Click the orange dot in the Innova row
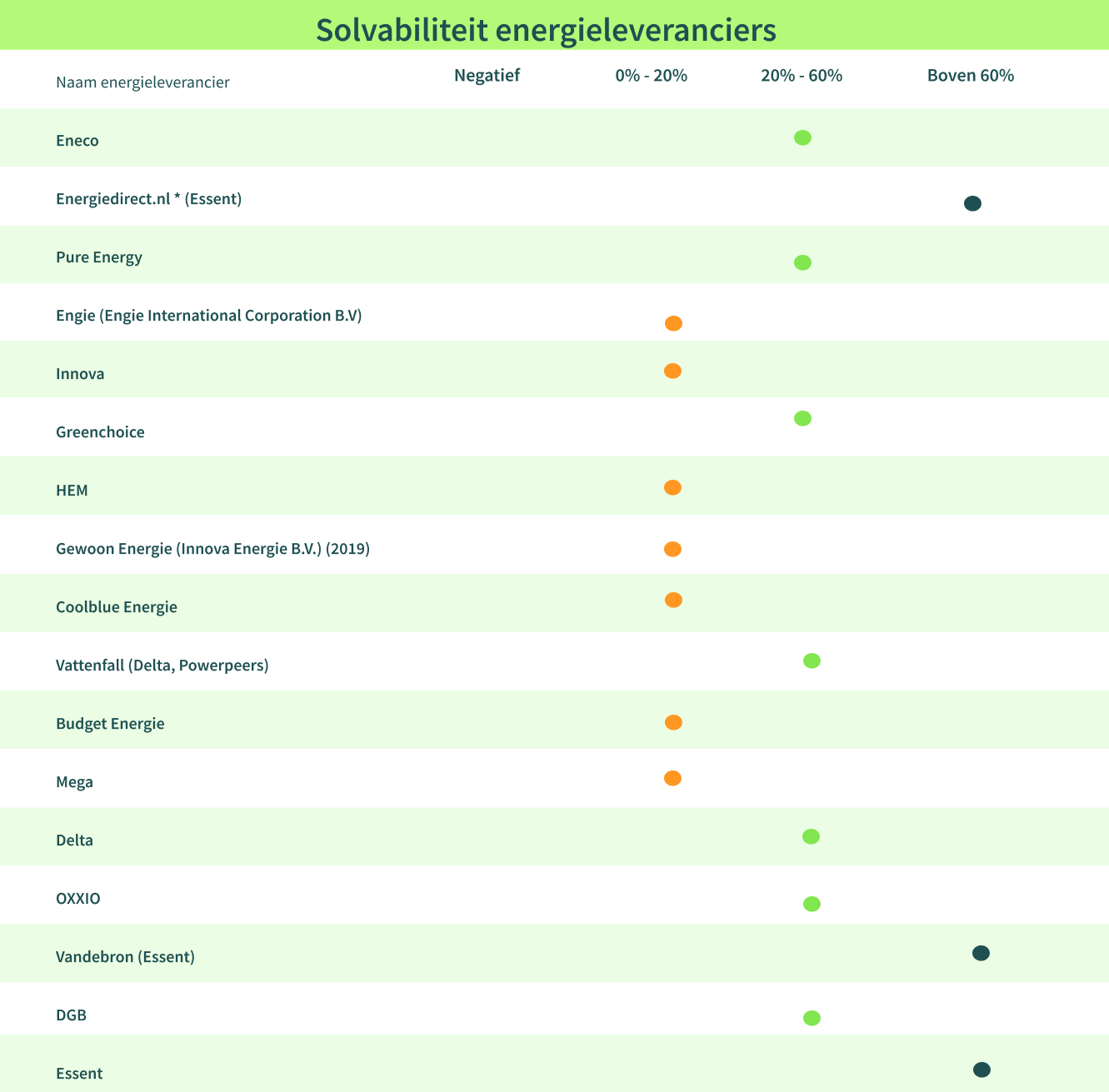 pyautogui.click(x=672, y=371)
